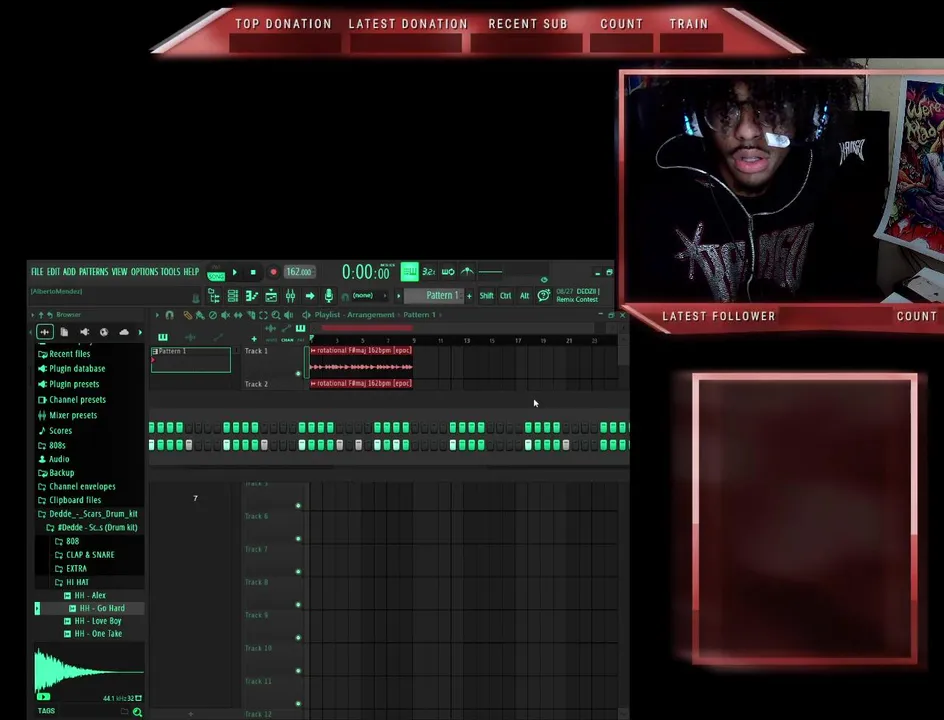Select the playlist mute tool

pyautogui.click(x=225, y=315)
